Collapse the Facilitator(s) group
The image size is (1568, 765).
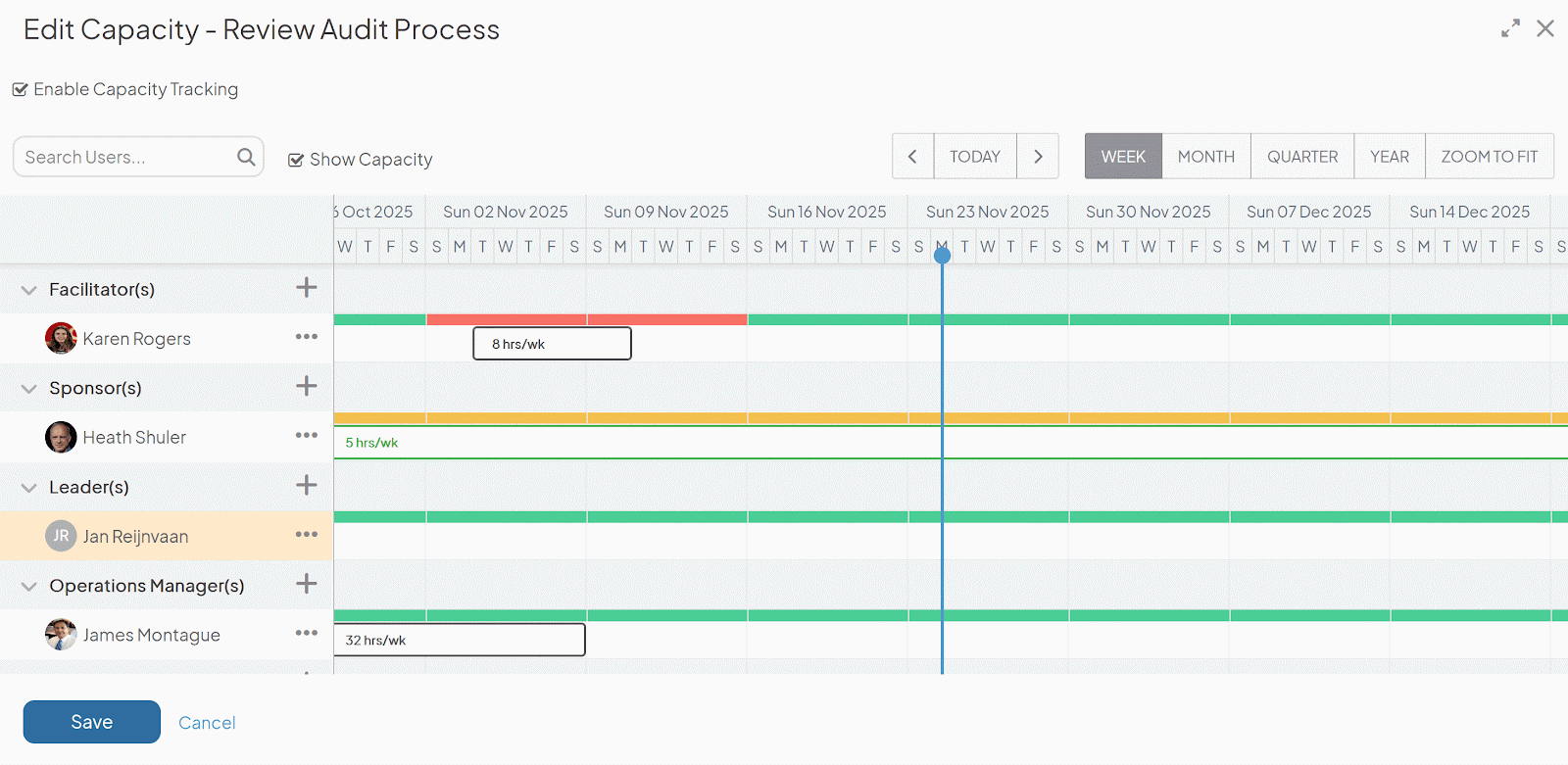tap(29, 290)
